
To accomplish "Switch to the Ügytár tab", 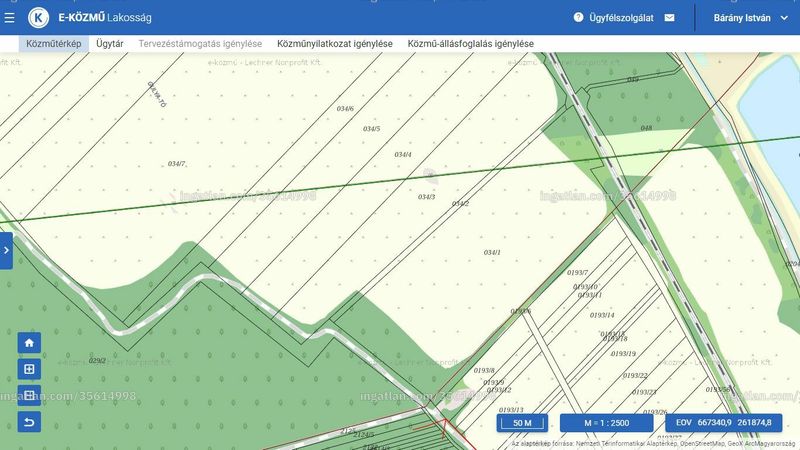I will point(110,44).
